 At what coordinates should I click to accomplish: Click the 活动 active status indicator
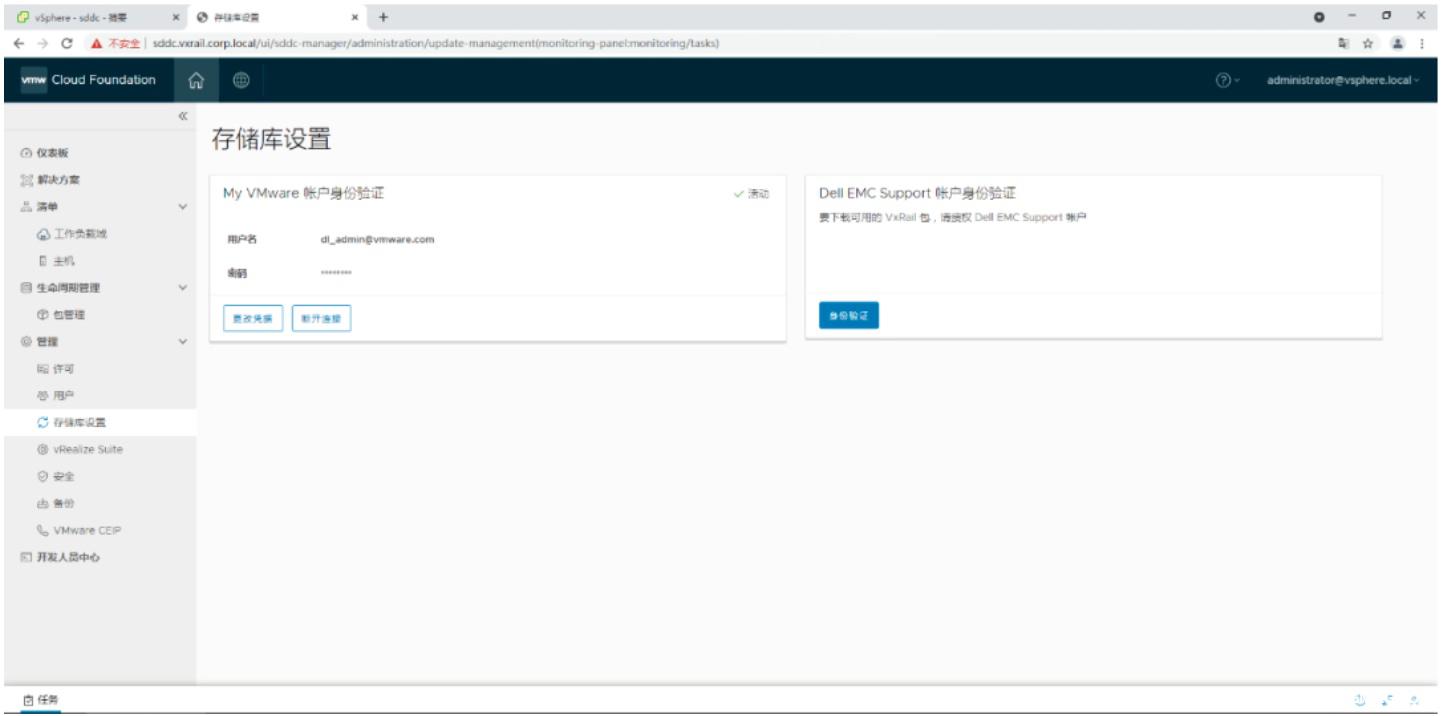click(752, 194)
